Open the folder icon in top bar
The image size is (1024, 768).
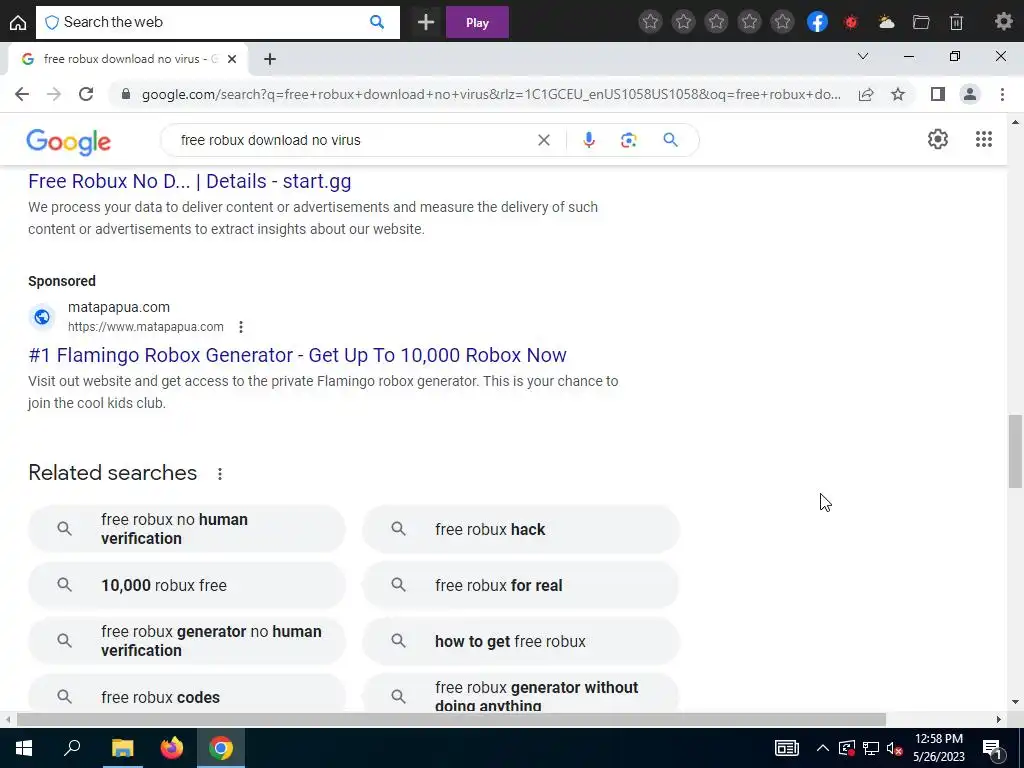pos(921,22)
